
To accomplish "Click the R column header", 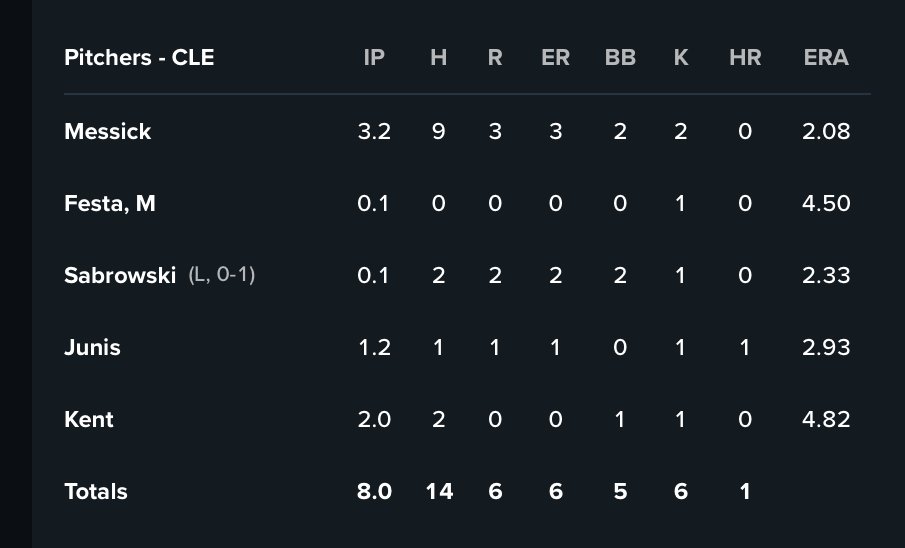I will coord(495,57).
